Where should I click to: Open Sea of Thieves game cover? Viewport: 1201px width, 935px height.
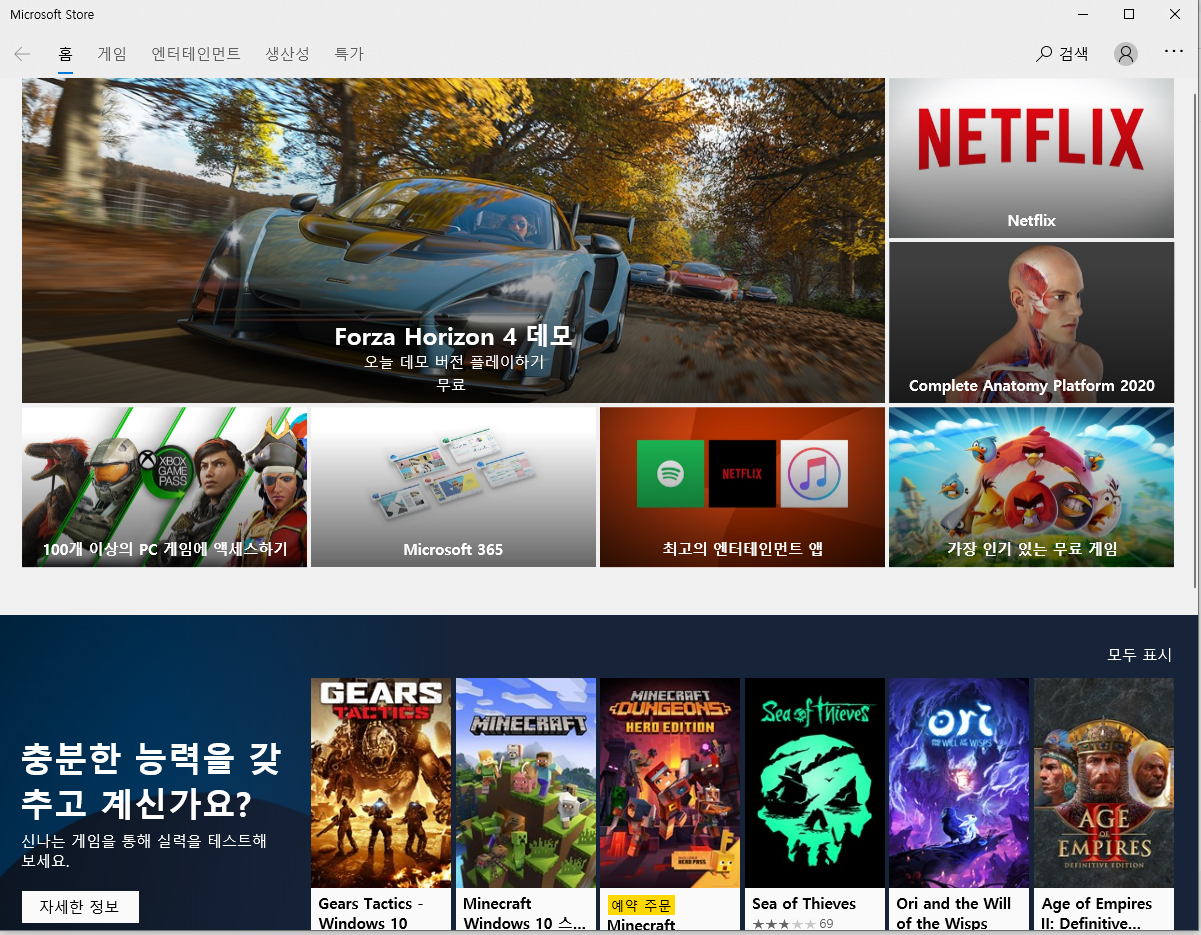pos(815,783)
